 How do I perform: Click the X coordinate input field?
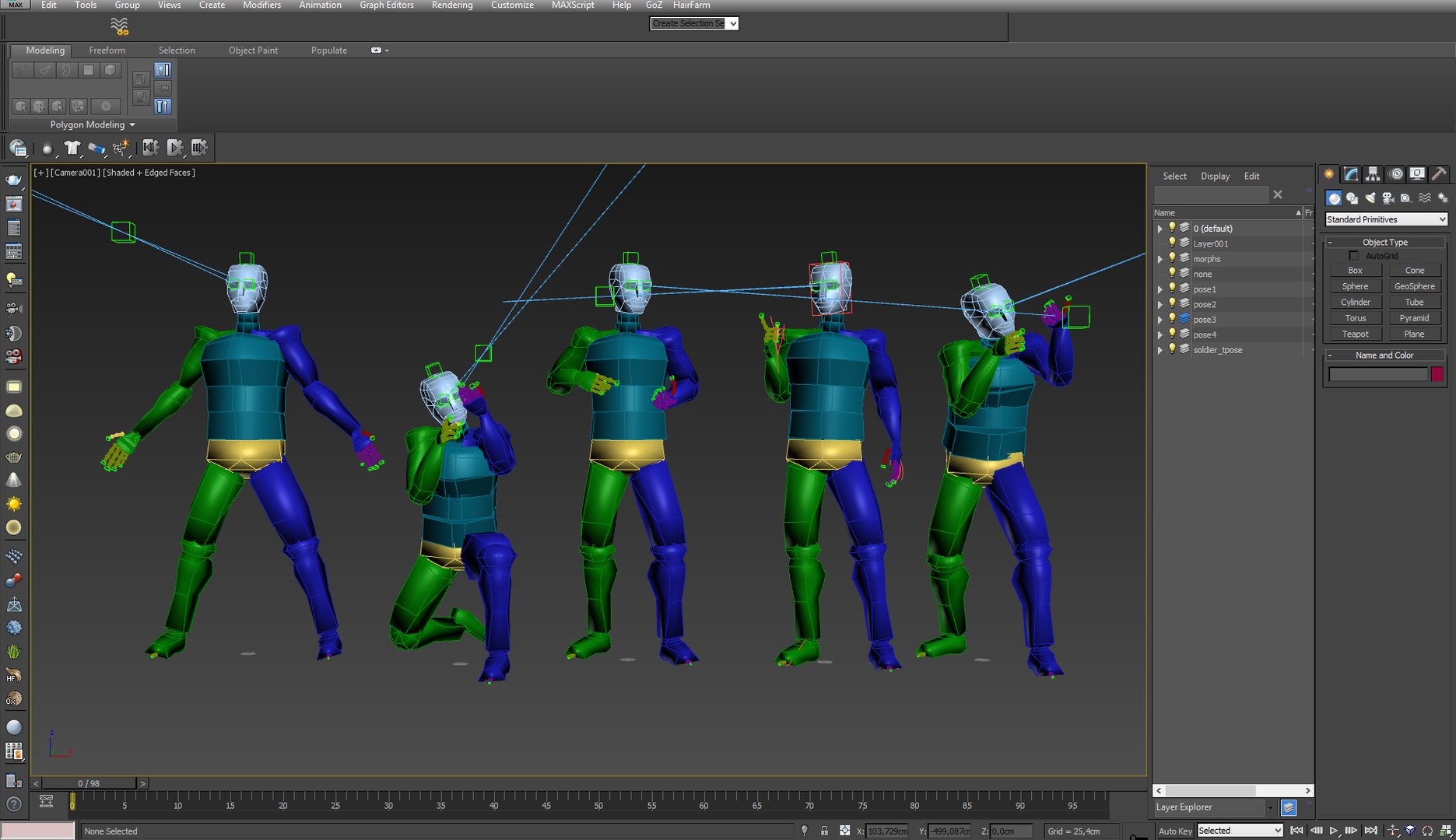(x=886, y=831)
